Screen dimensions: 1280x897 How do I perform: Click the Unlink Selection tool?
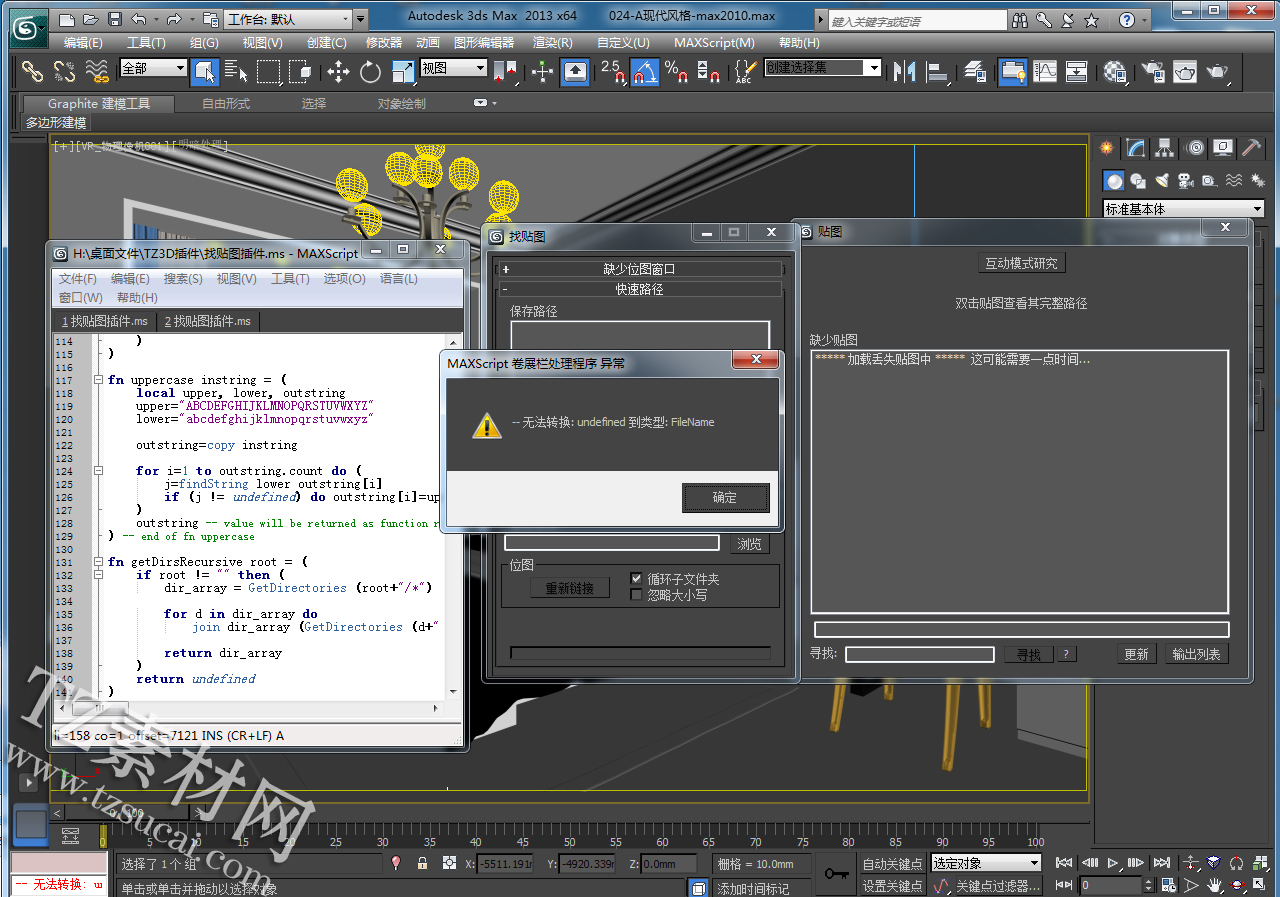tap(65, 71)
